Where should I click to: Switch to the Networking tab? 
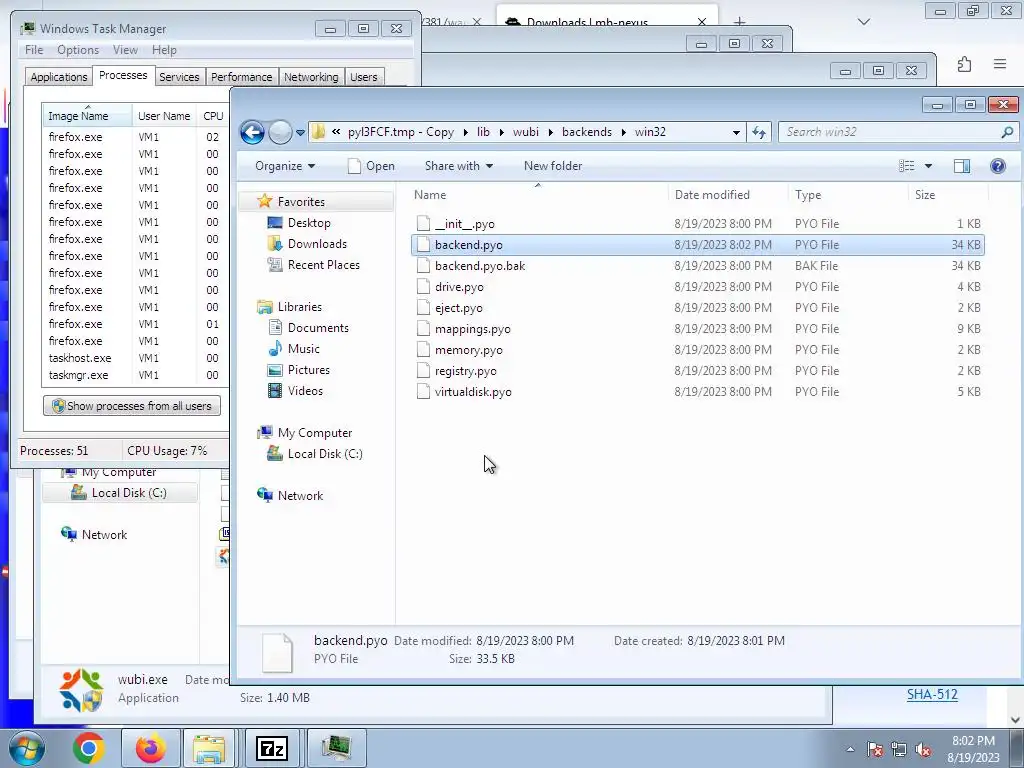click(x=311, y=77)
